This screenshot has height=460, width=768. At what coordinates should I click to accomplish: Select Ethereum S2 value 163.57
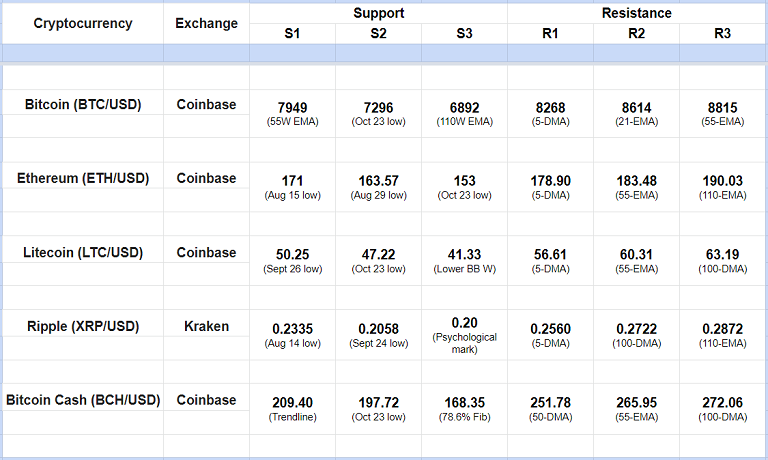tap(378, 180)
